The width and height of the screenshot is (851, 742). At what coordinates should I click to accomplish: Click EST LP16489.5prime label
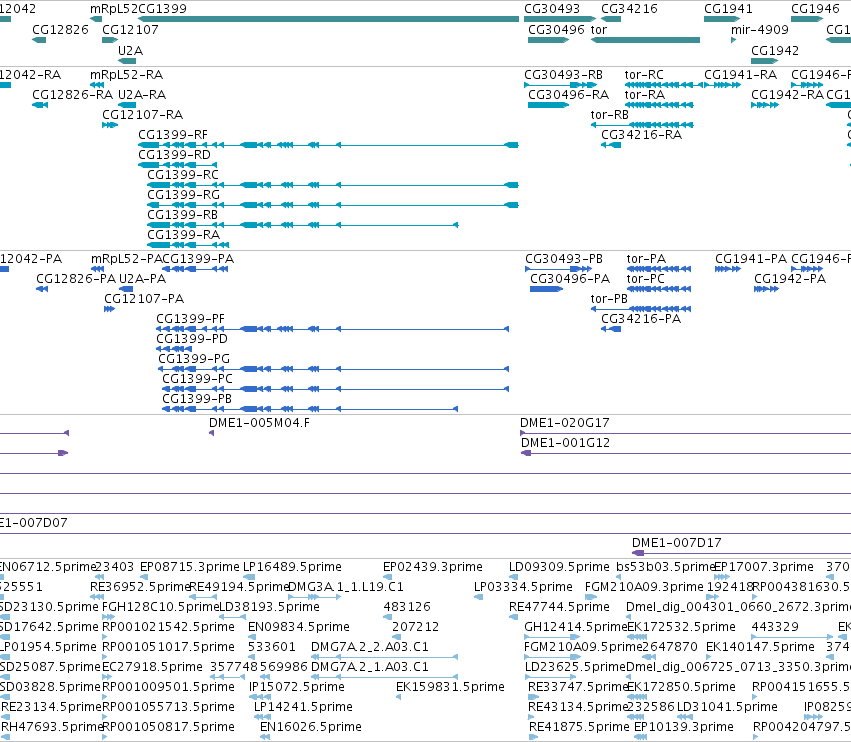(x=293, y=567)
